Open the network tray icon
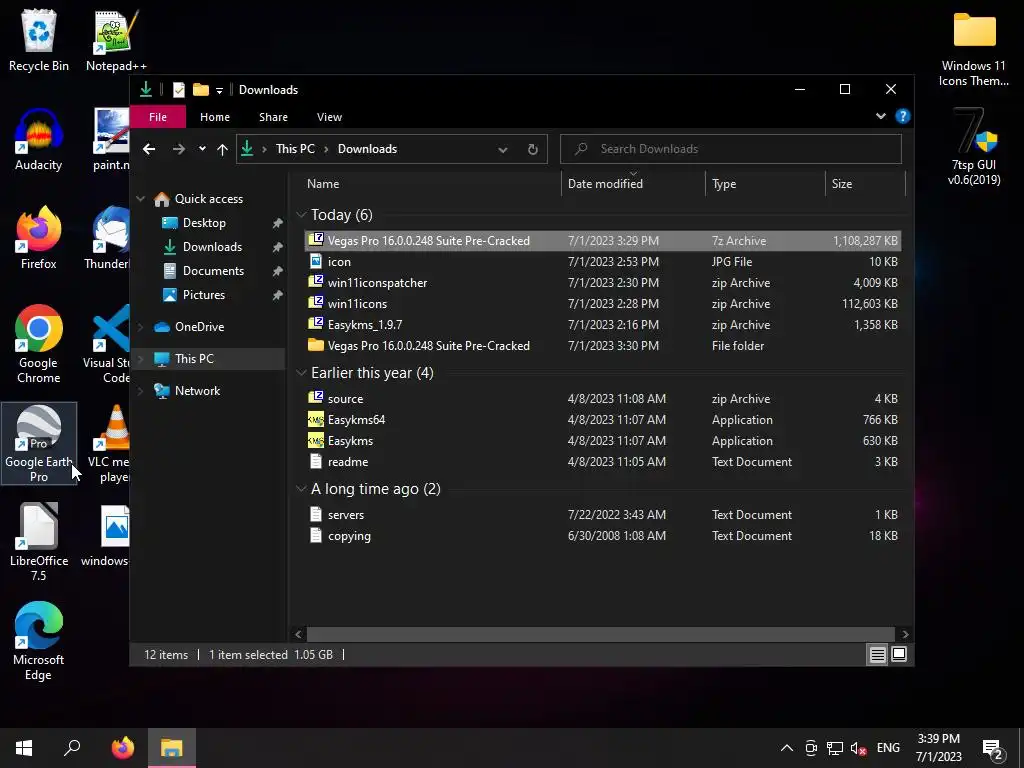1024x768 pixels. 835,748
